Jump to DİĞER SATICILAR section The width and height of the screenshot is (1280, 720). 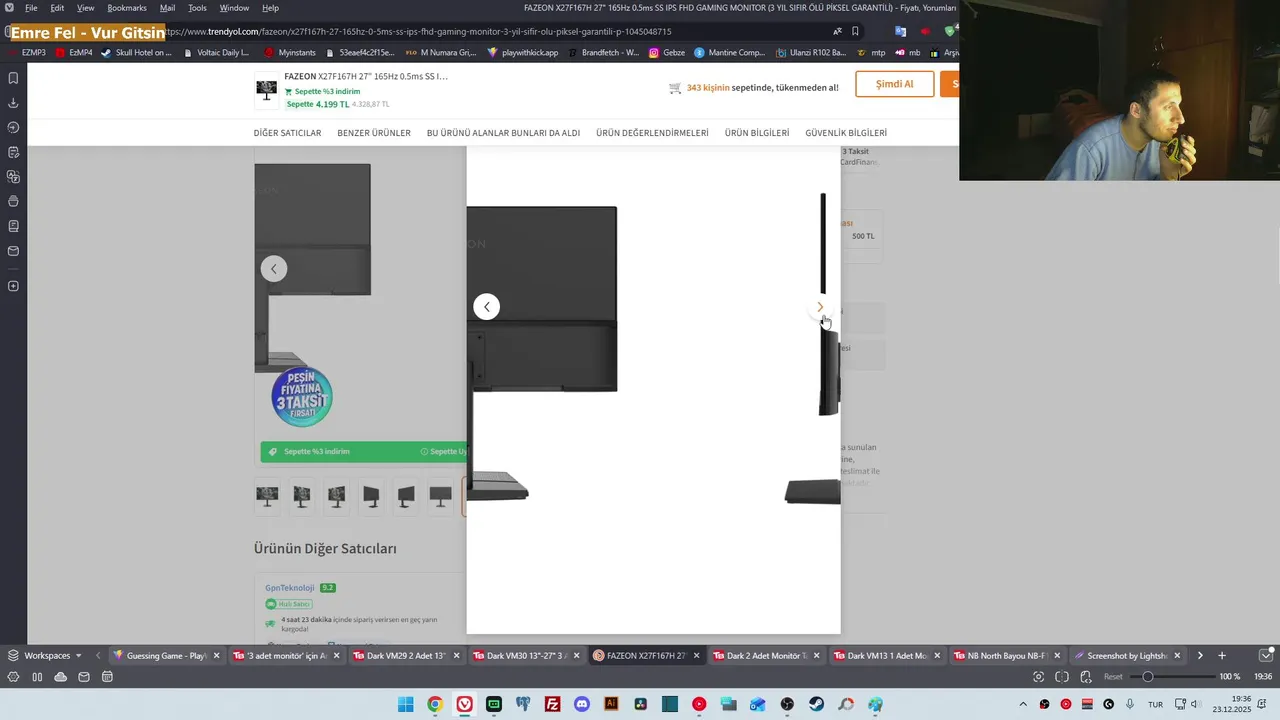click(287, 133)
